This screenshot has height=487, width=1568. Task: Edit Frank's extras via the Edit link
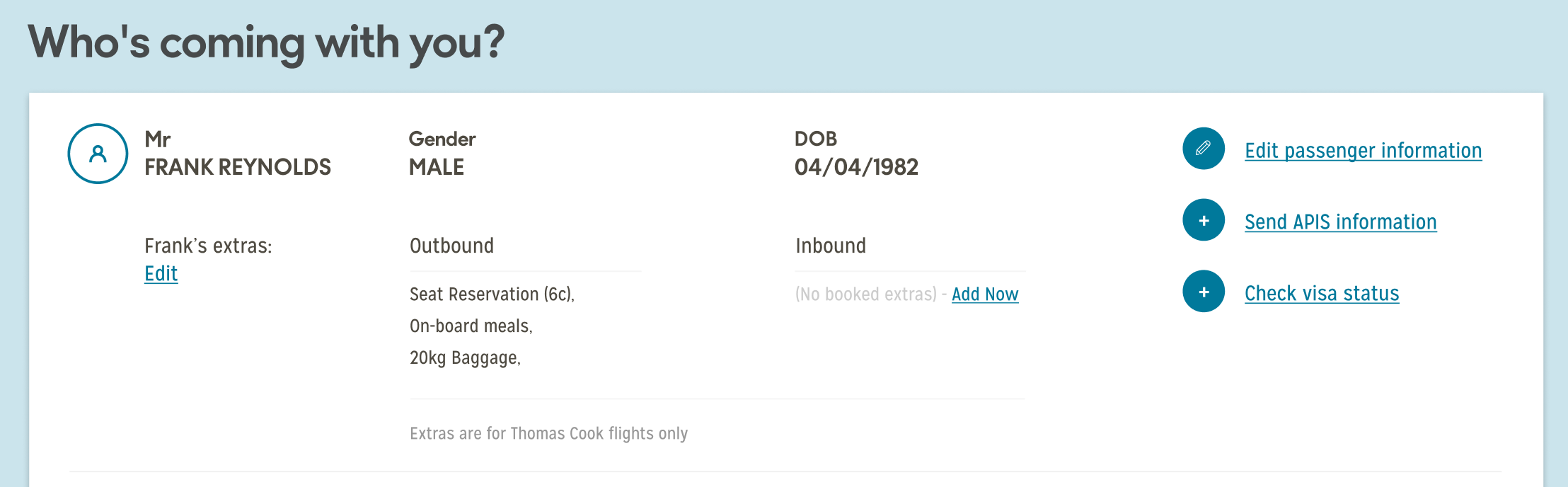(161, 274)
